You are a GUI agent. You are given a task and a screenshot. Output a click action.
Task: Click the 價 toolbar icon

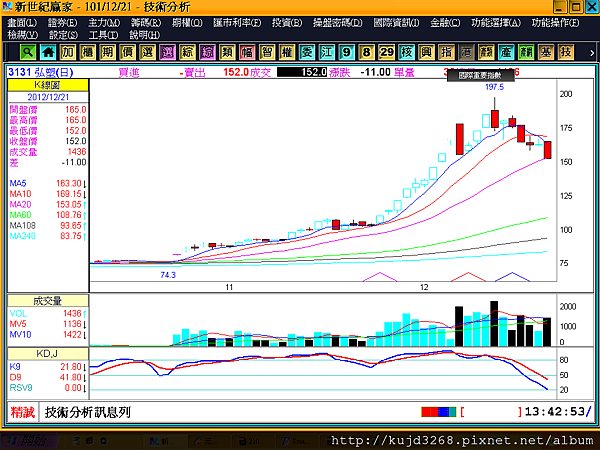click(x=127, y=52)
